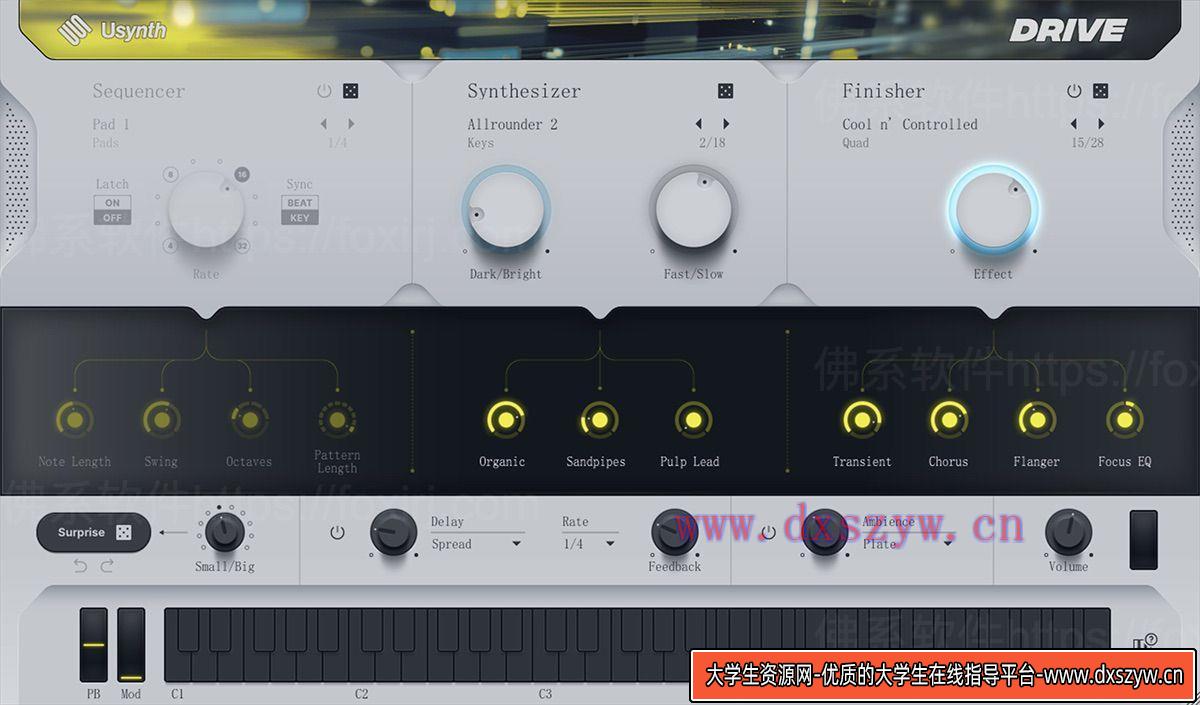Image resolution: width=1200 pixels, height=705 pixels.
Task: Click the Focus EQ knob
Action: [x=1124, y=420]
